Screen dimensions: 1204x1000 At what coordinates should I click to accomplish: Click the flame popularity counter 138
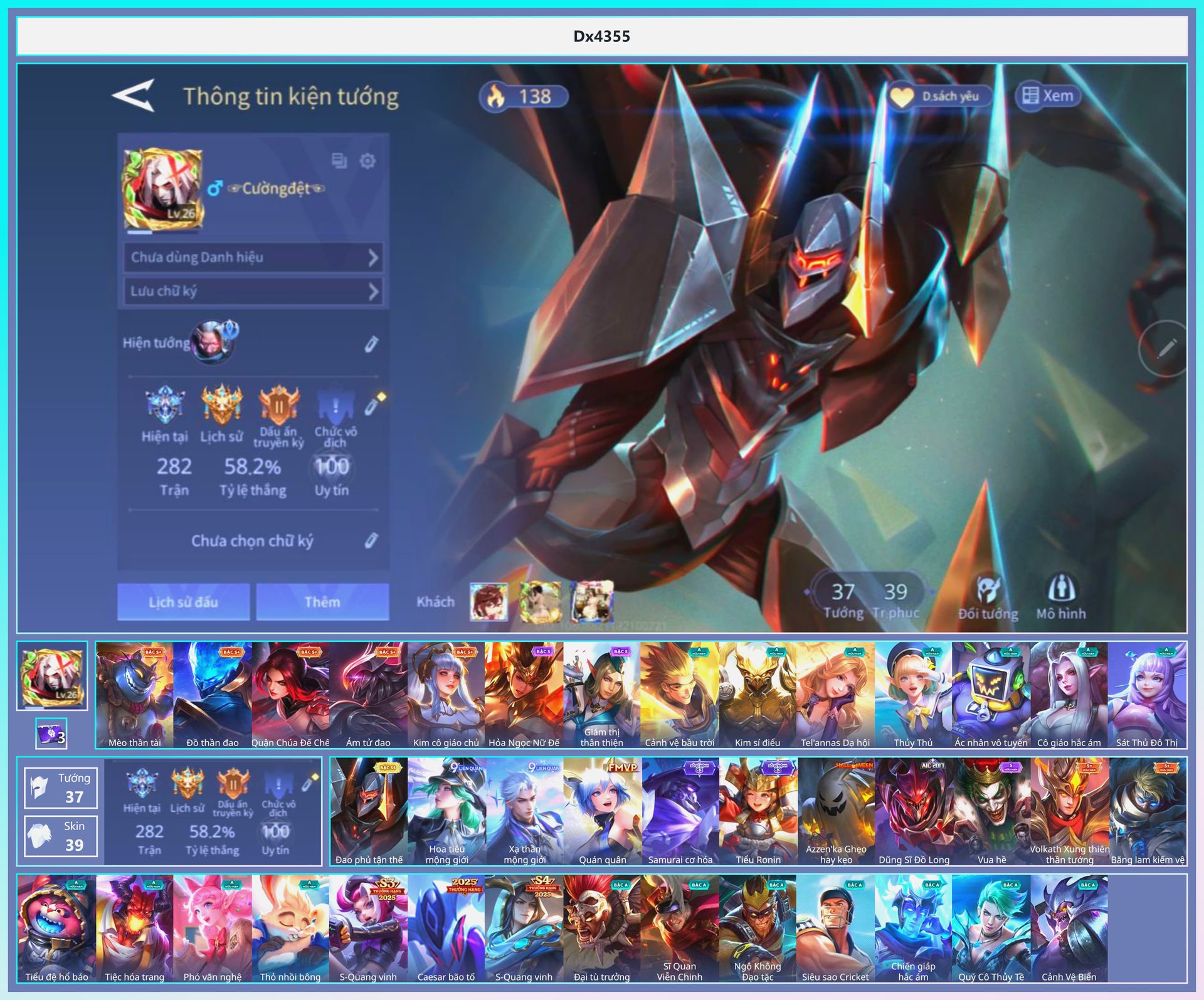(524, 97)
